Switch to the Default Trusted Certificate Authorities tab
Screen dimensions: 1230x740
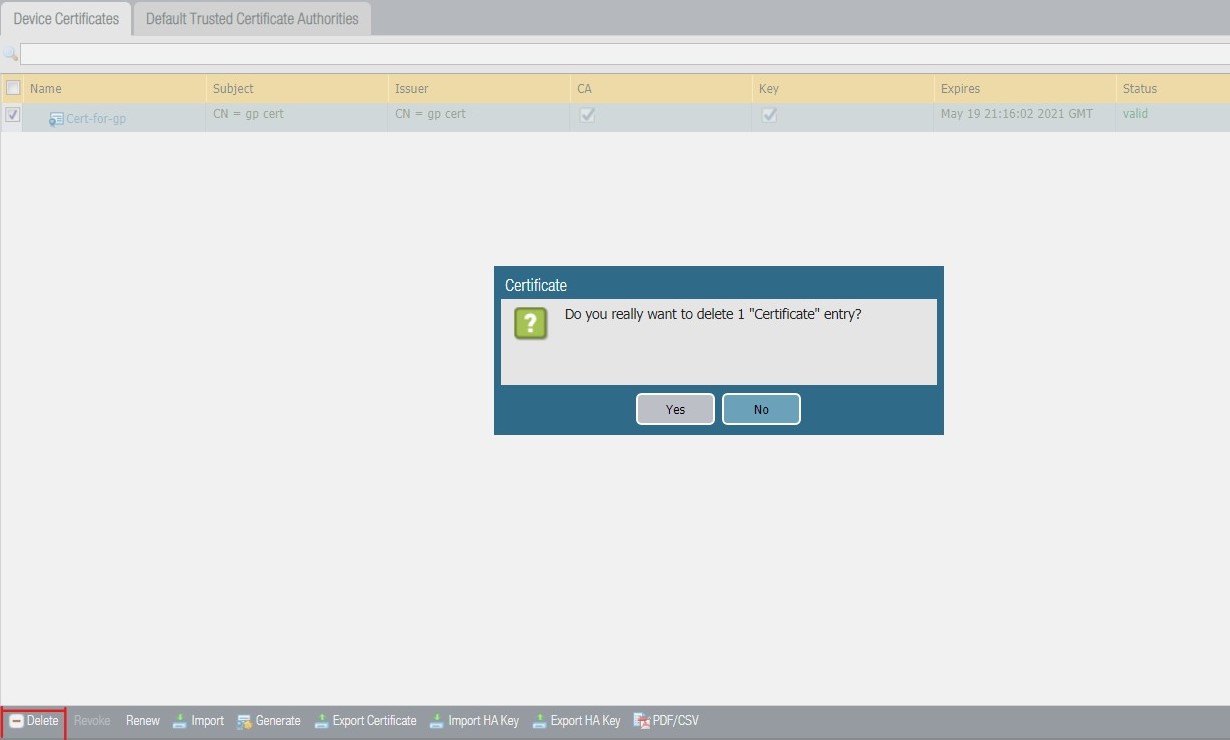pyautogui.click(x=250, y=18)
